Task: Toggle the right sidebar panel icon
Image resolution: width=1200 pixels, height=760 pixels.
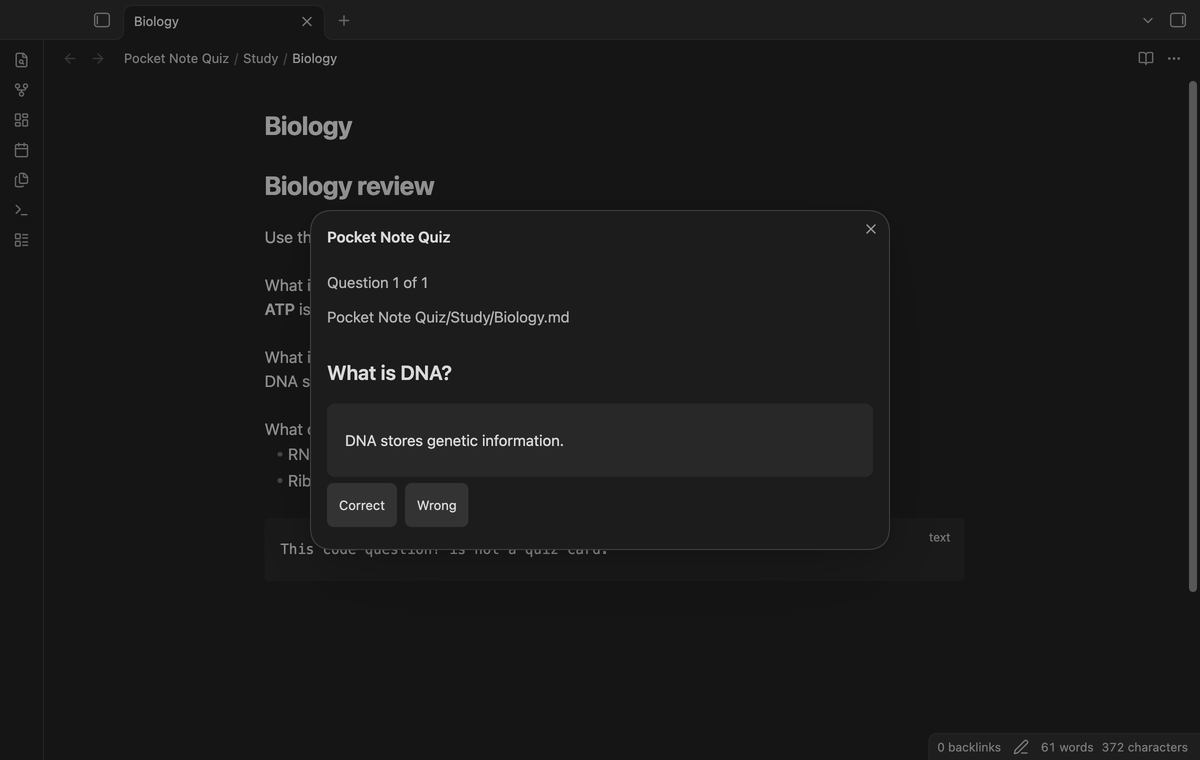Action: tap(1177, 20)
